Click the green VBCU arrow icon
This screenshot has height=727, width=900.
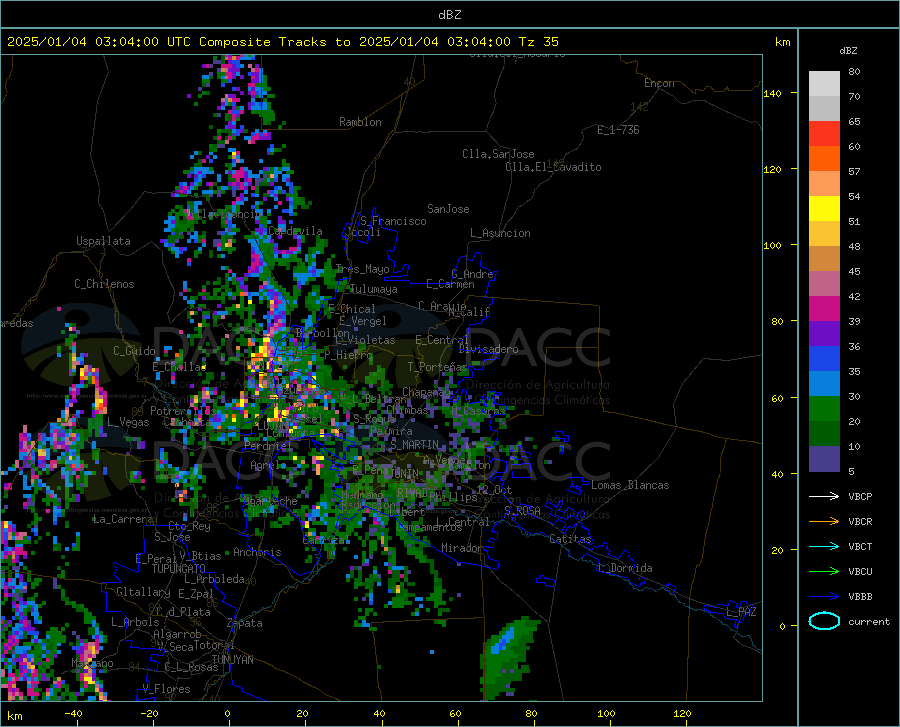tap(824, 572)
